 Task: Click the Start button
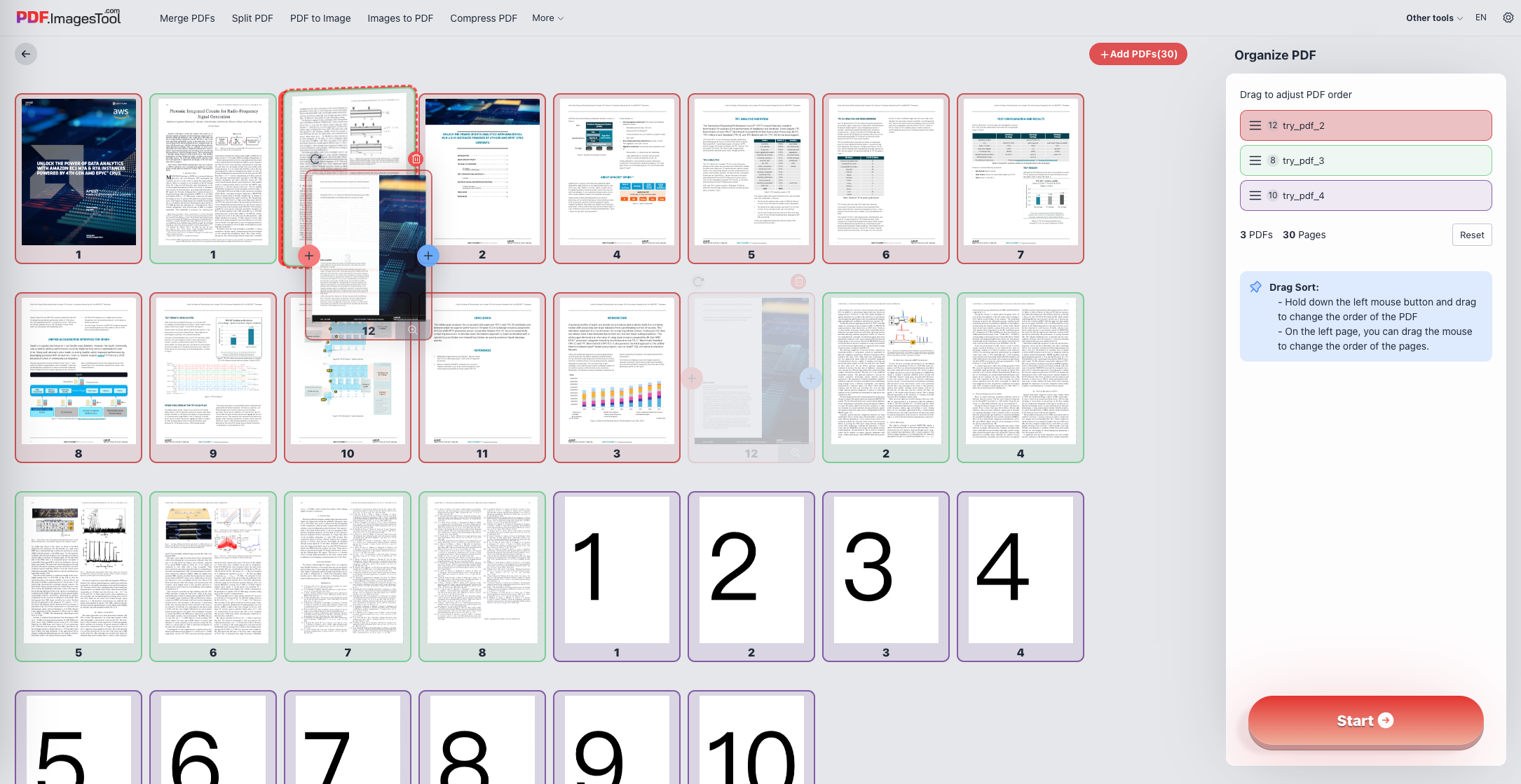1365,721
